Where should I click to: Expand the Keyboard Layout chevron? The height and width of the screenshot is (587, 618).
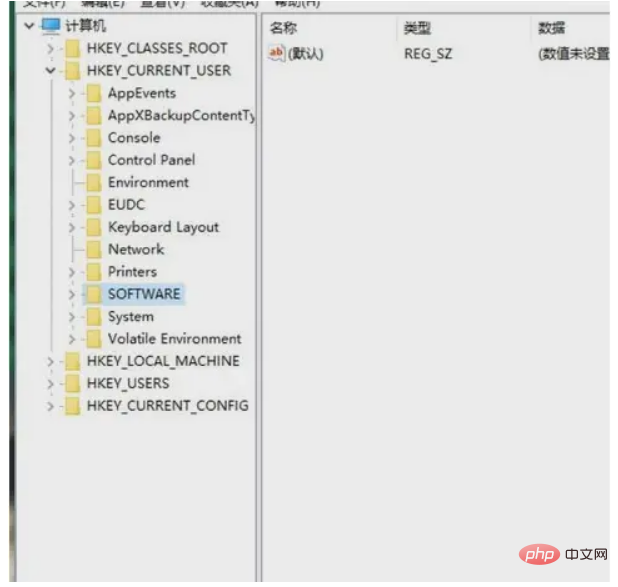click(x=72, y=227)
